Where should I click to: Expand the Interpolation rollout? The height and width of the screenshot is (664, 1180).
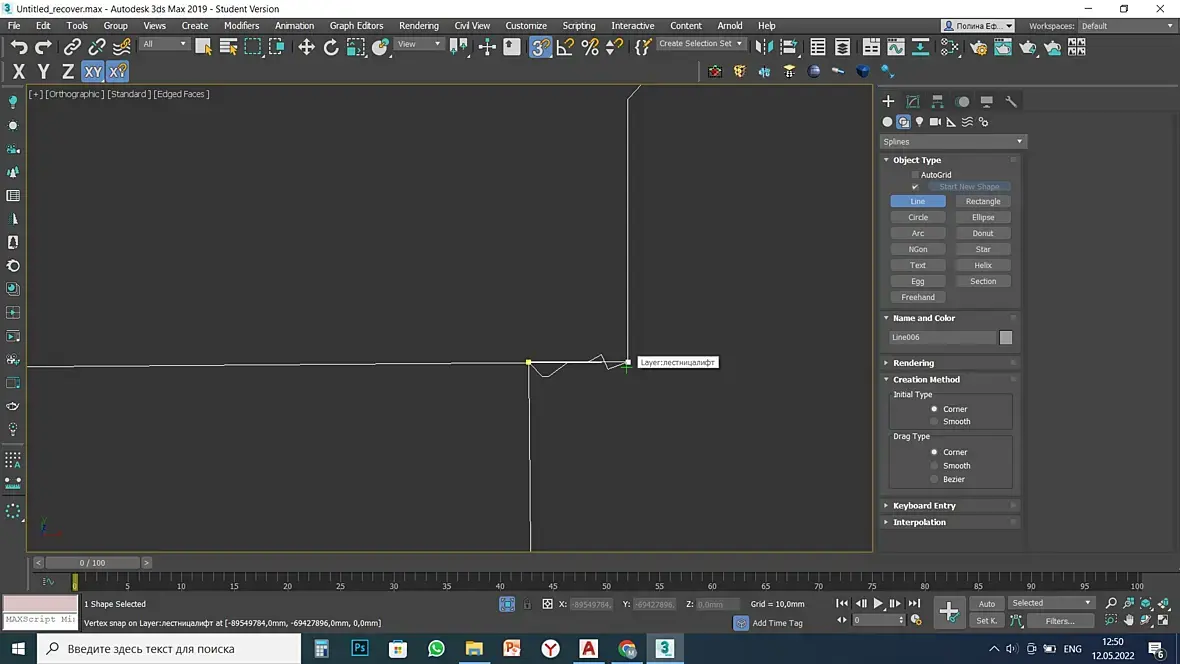point(919,522)
